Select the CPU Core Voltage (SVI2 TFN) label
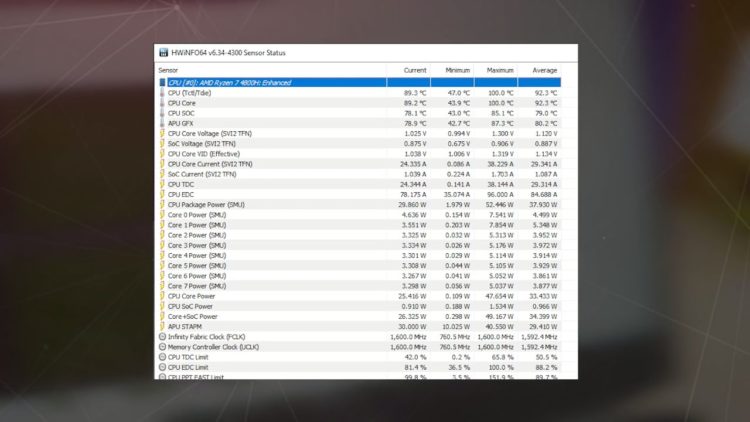The image size is (750, 422). (x=210, y=133)
